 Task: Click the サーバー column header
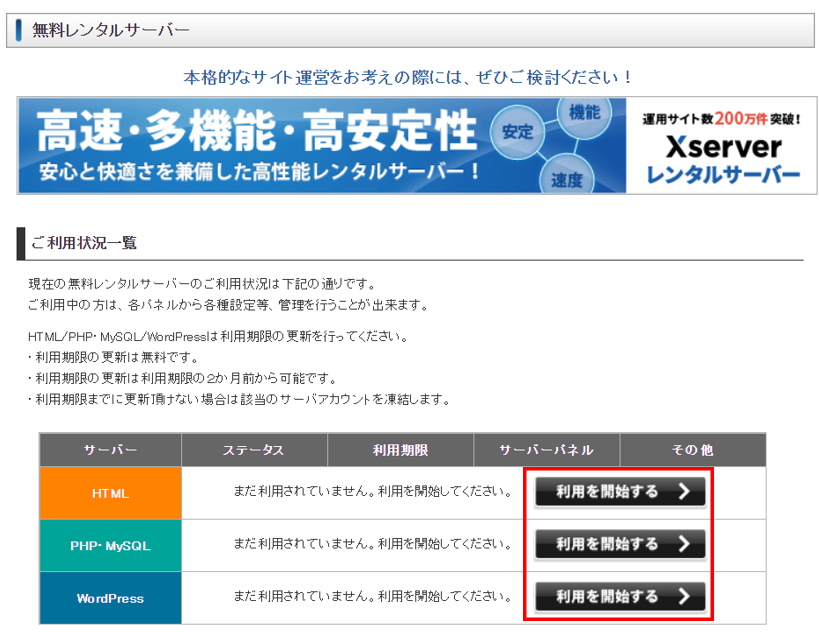tap(110, 450)
